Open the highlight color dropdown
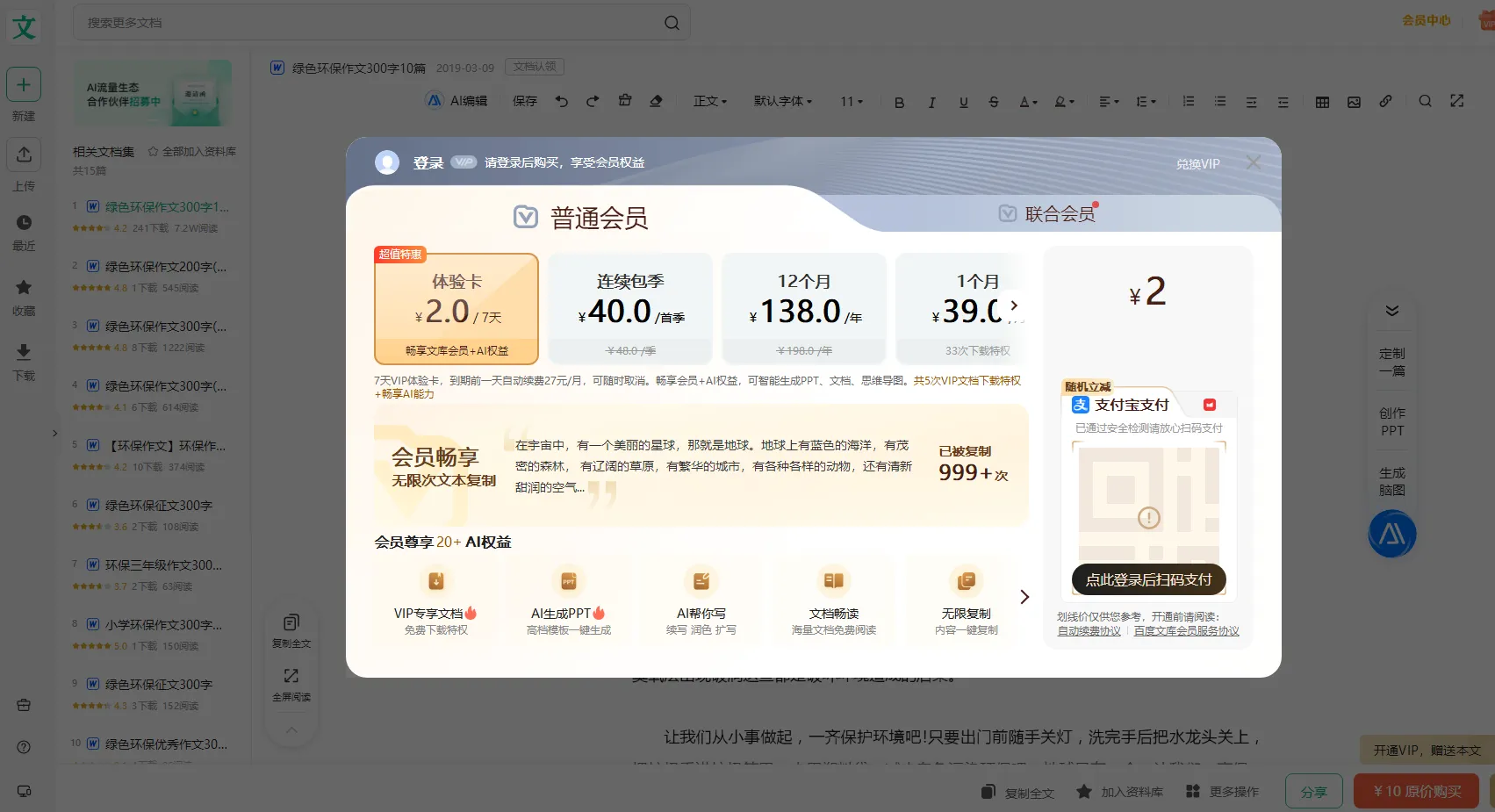Image resolution: width=1495 pixels, height=812 pixels. point(1064,103)
